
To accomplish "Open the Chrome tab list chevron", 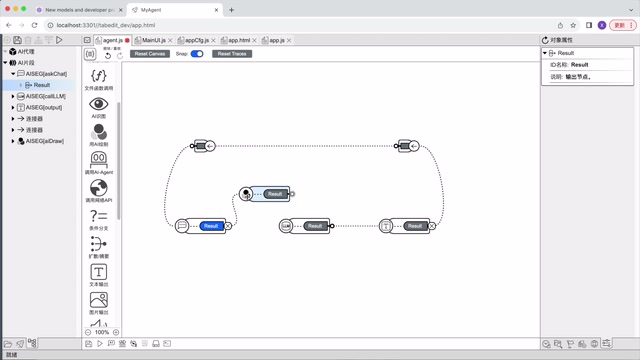I will click(x=631, y=10).
